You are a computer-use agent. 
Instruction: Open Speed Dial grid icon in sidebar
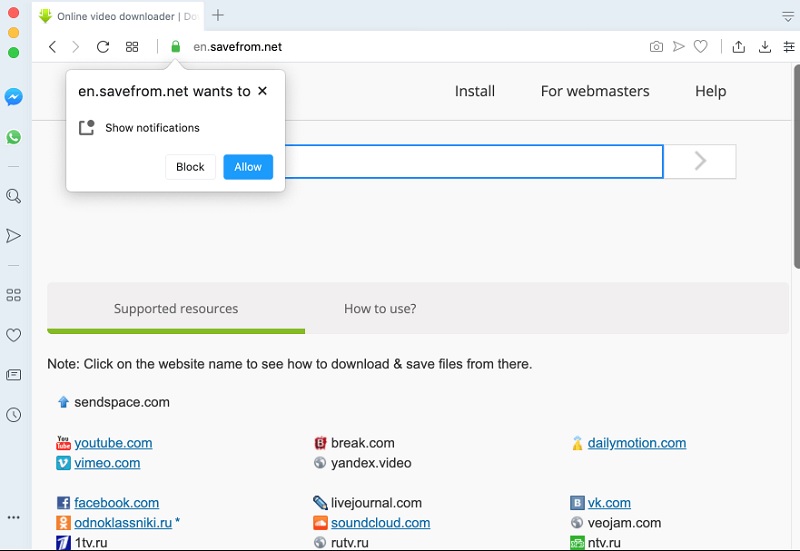pyautogui.click(x=14, y=295)
